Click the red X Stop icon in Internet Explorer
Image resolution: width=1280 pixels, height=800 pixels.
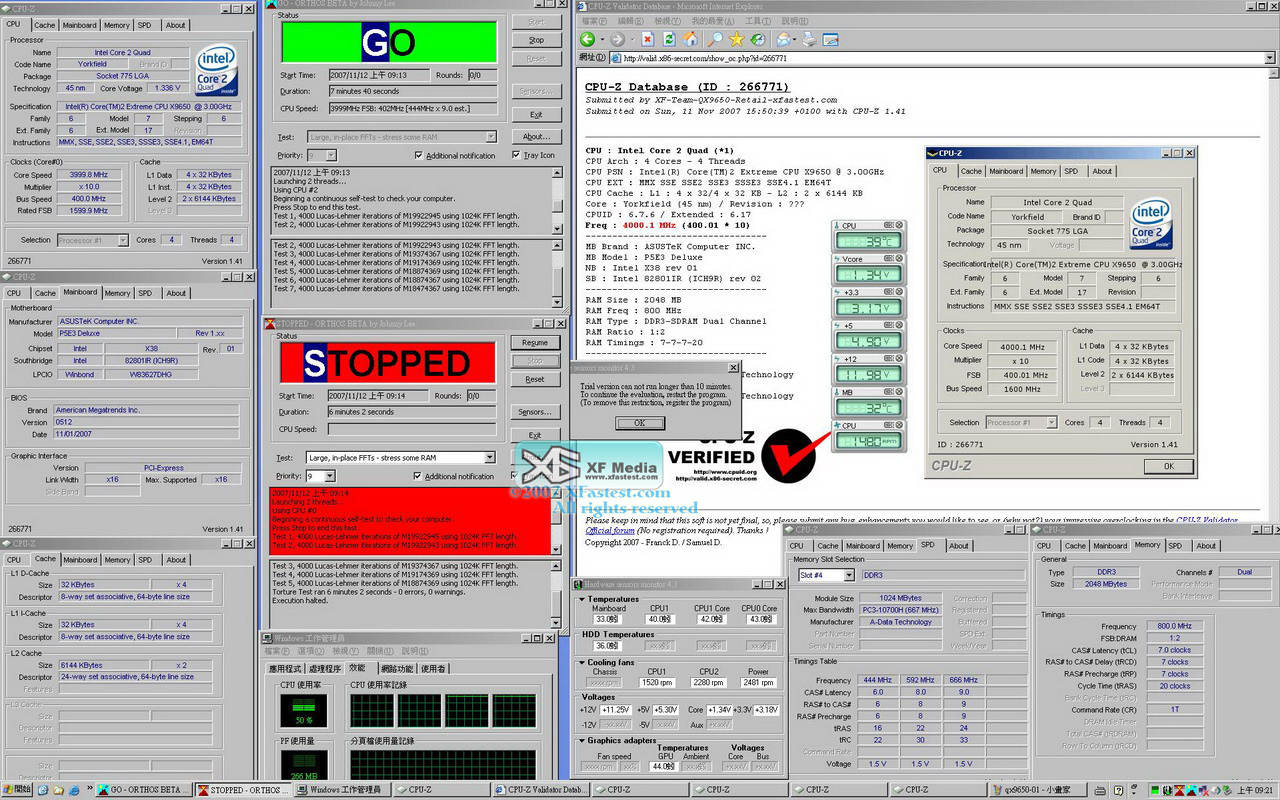coord(647,39)
